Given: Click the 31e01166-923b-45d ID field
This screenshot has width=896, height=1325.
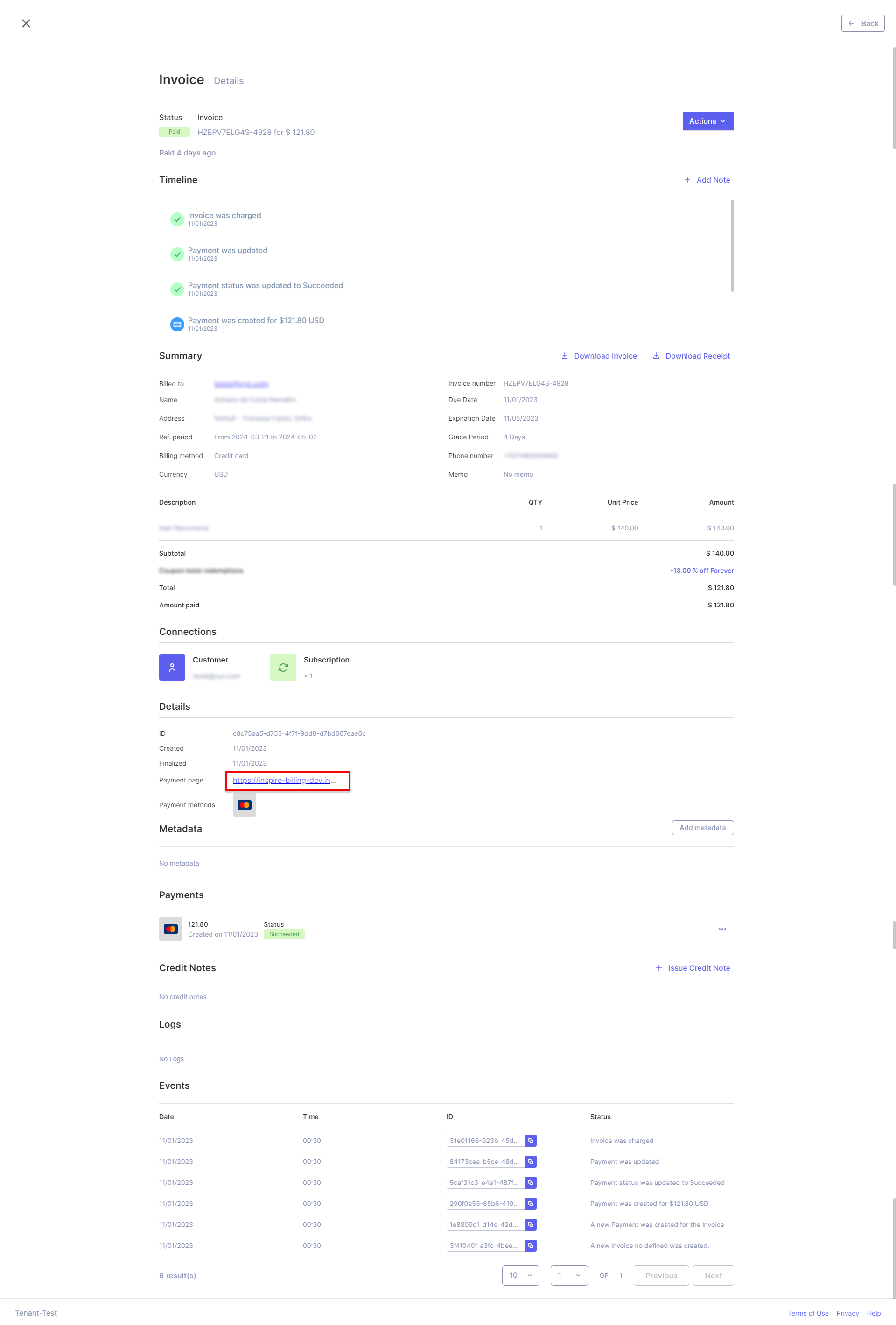Looking at the screenshot, I should pyautogui.click(x=485, y=1141).
